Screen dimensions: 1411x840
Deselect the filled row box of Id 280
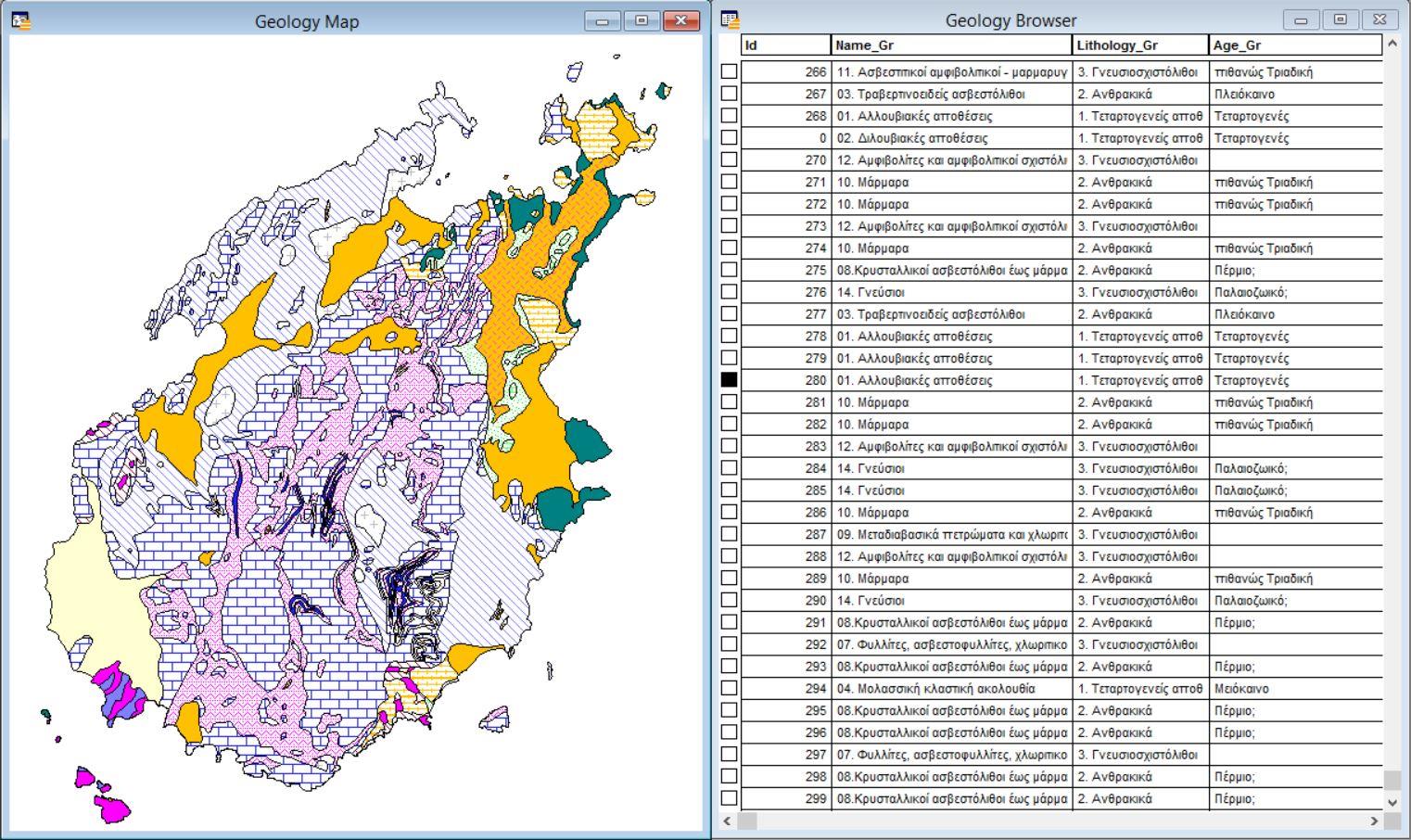(730, 380)
